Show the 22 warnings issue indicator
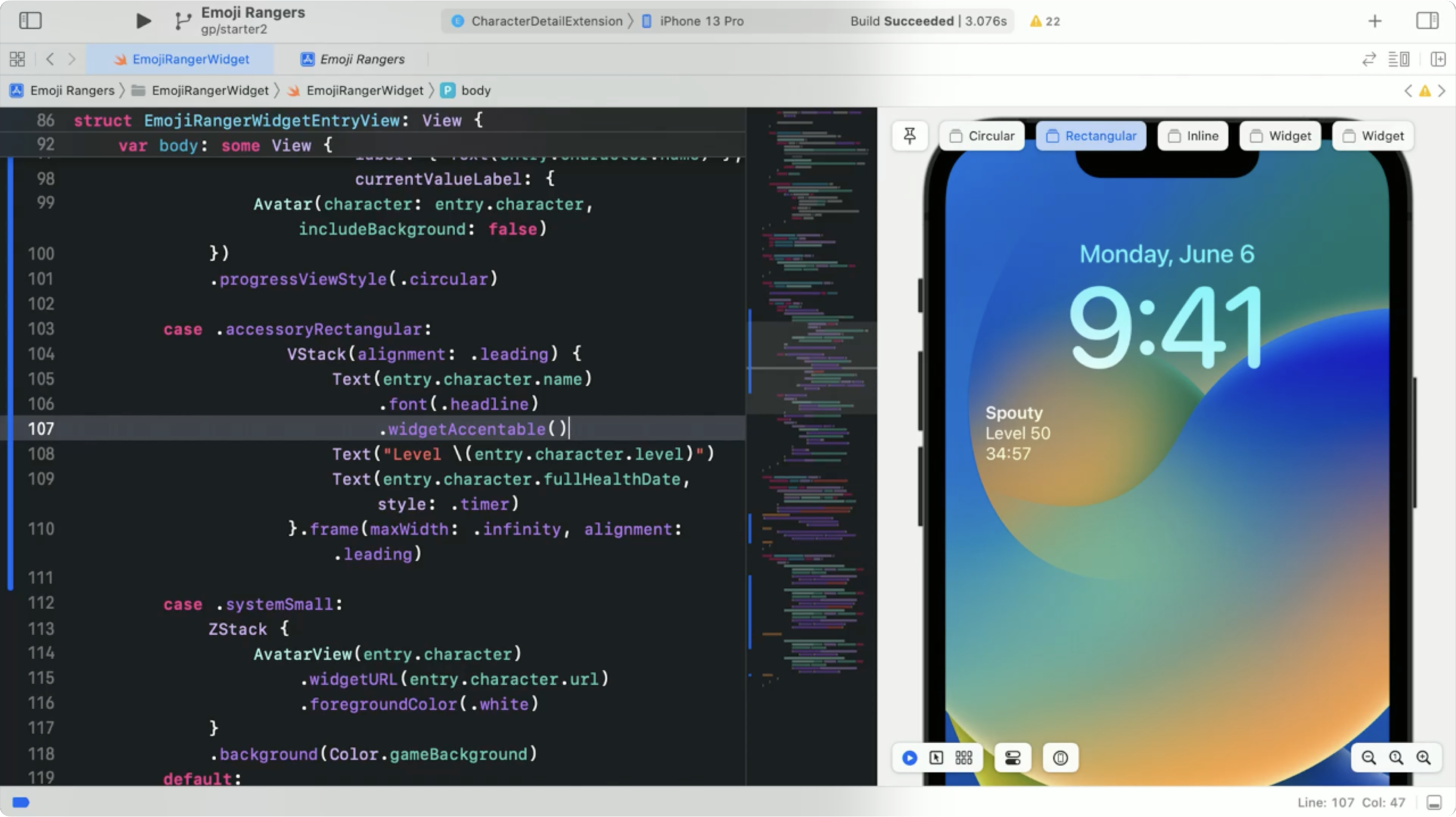This screenshot has height=817, width=1456. pos(1044,21)
